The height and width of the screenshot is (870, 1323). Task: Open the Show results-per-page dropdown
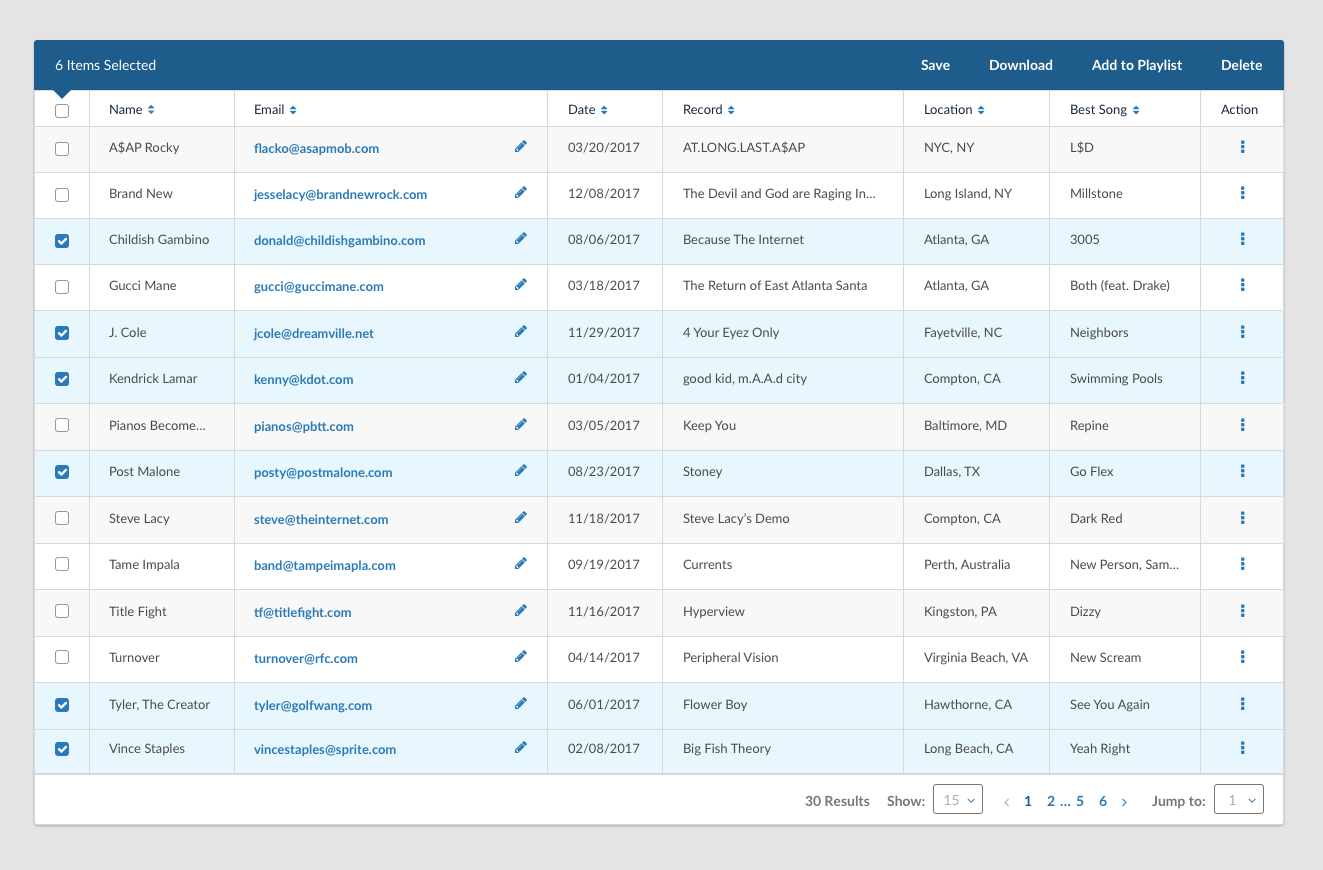coord(958,800)
